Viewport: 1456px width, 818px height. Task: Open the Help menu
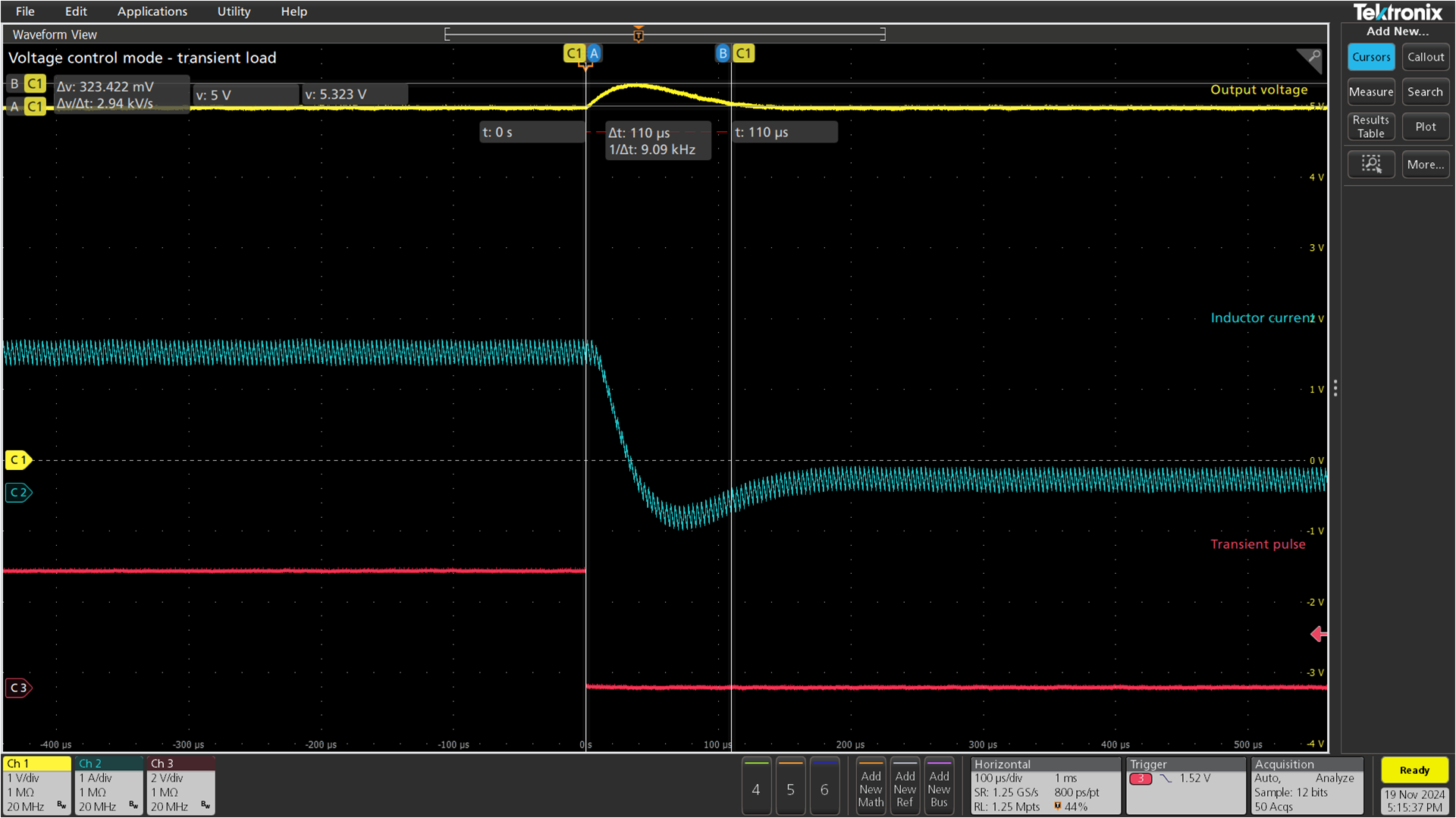[x=293, y=11]
